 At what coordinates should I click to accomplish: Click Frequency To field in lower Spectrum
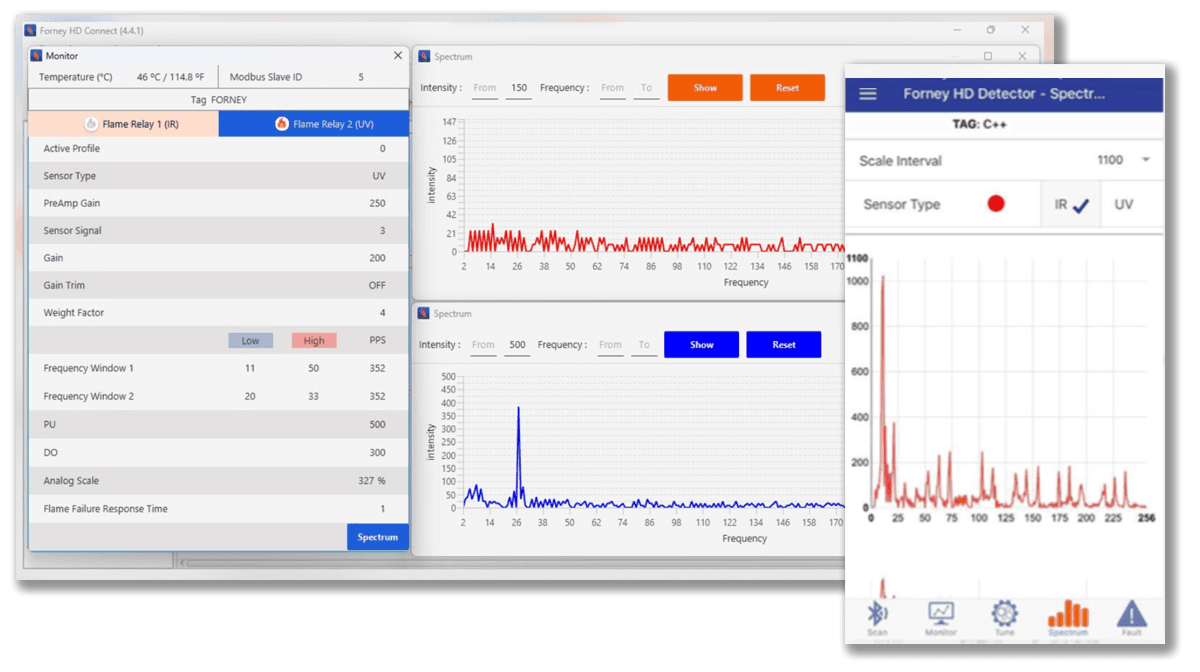(644, 346)
